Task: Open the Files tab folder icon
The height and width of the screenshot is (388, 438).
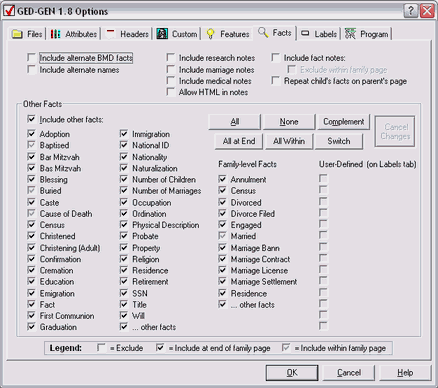Action: pos(17,34)
